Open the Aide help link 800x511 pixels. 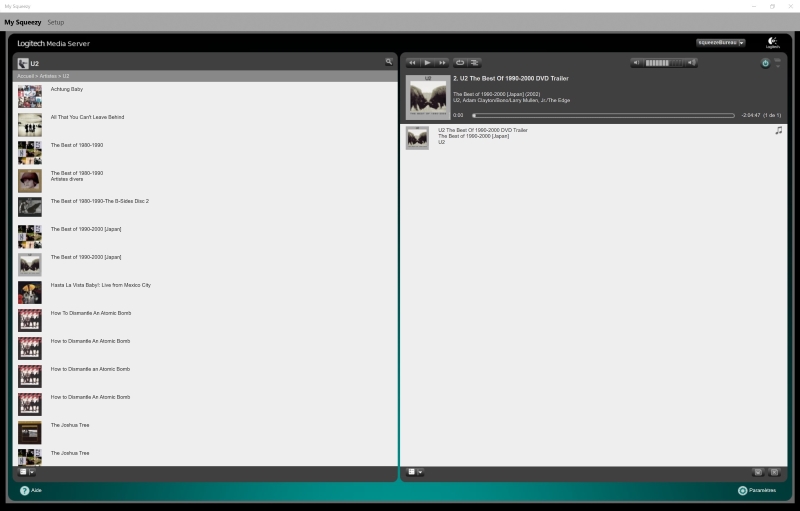point(31,491)
